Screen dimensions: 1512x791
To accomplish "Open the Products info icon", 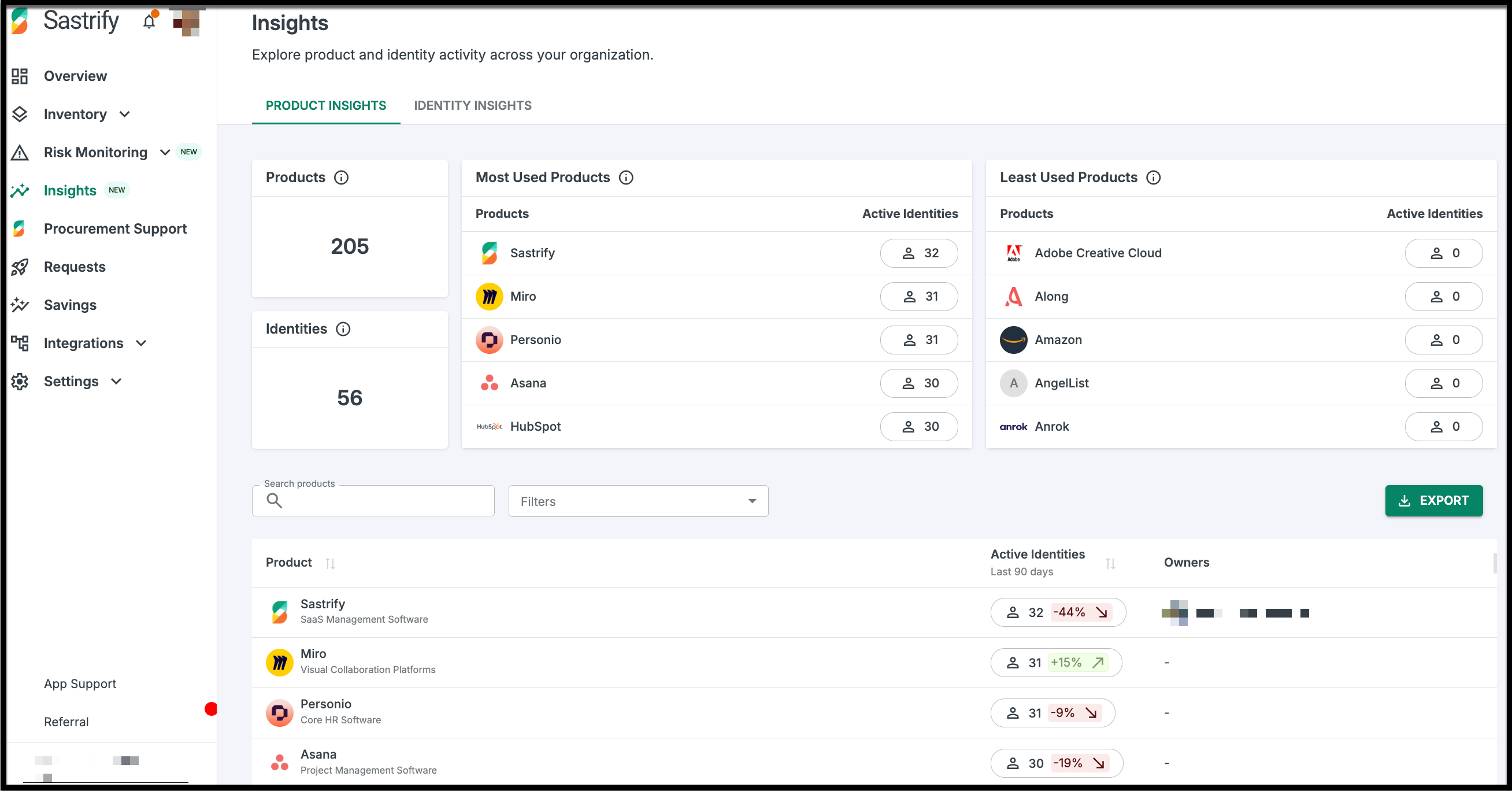I will [341, 178].
